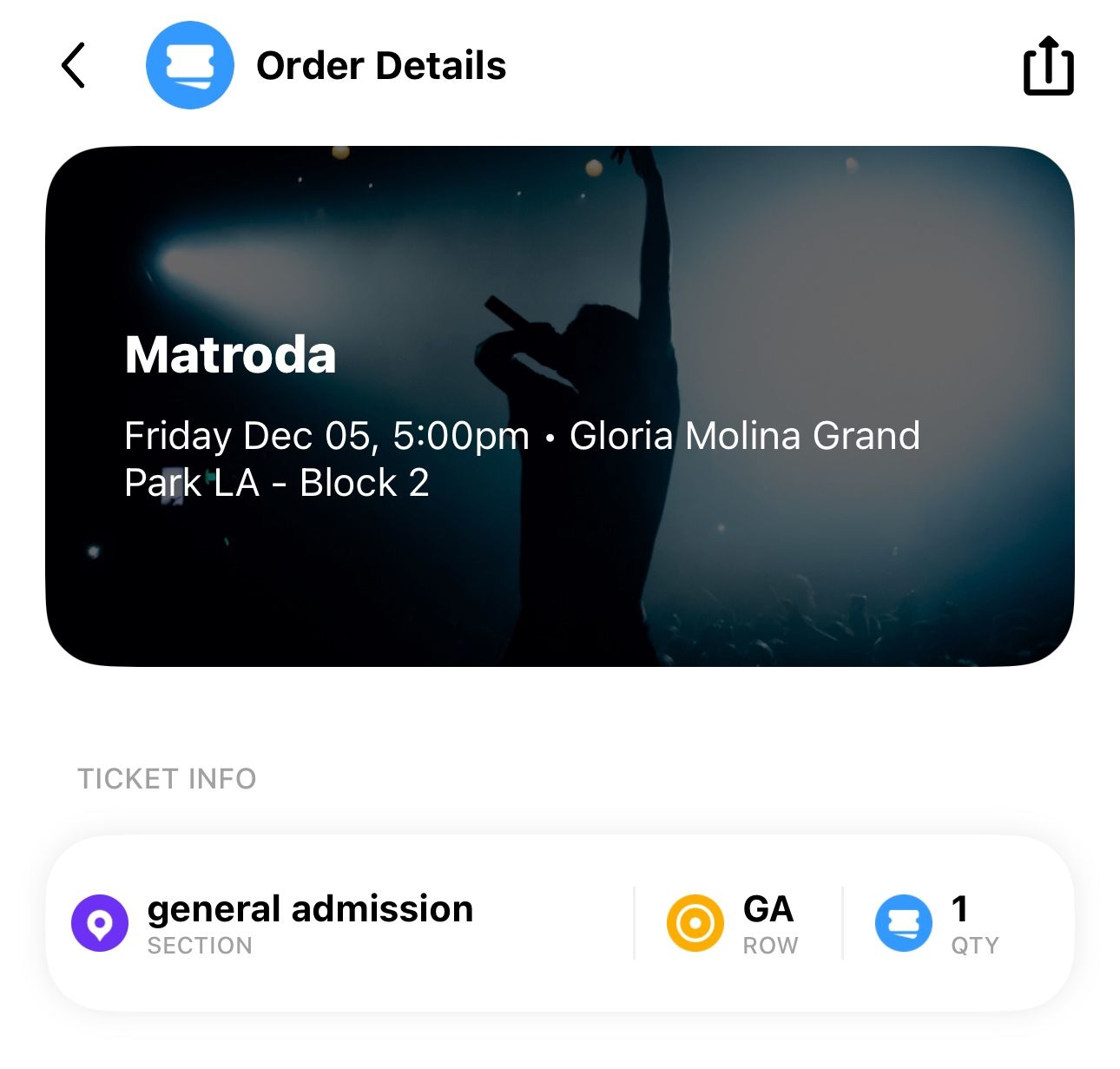Image resolution: width=1120 pixels, height=1069 pixels.
Task: Select the Gloria Molina Grand Park venue text
Action: [x=747, y=436]
